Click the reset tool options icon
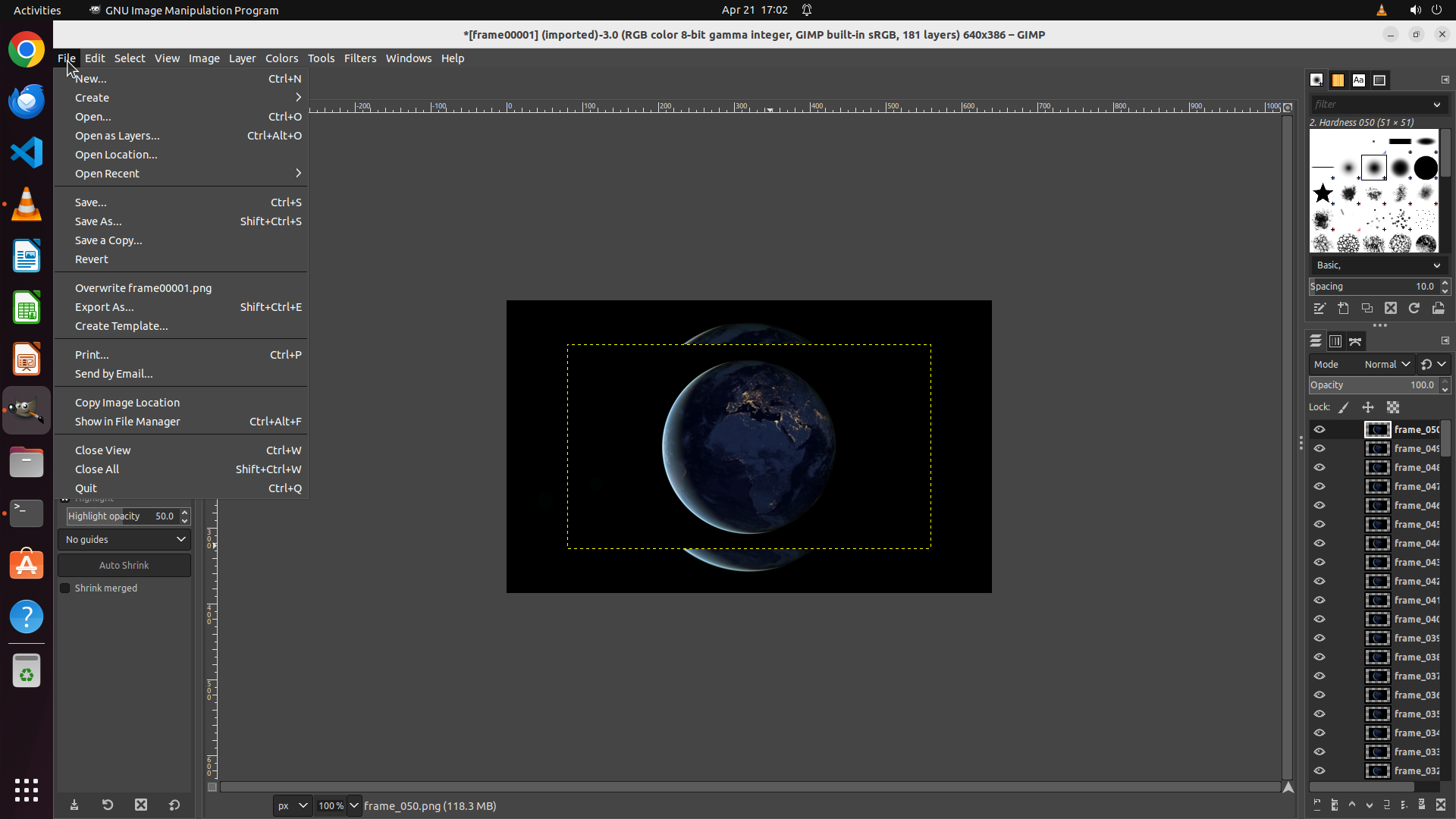Viewport: 1456px width, 819px height. coord(174,805)
